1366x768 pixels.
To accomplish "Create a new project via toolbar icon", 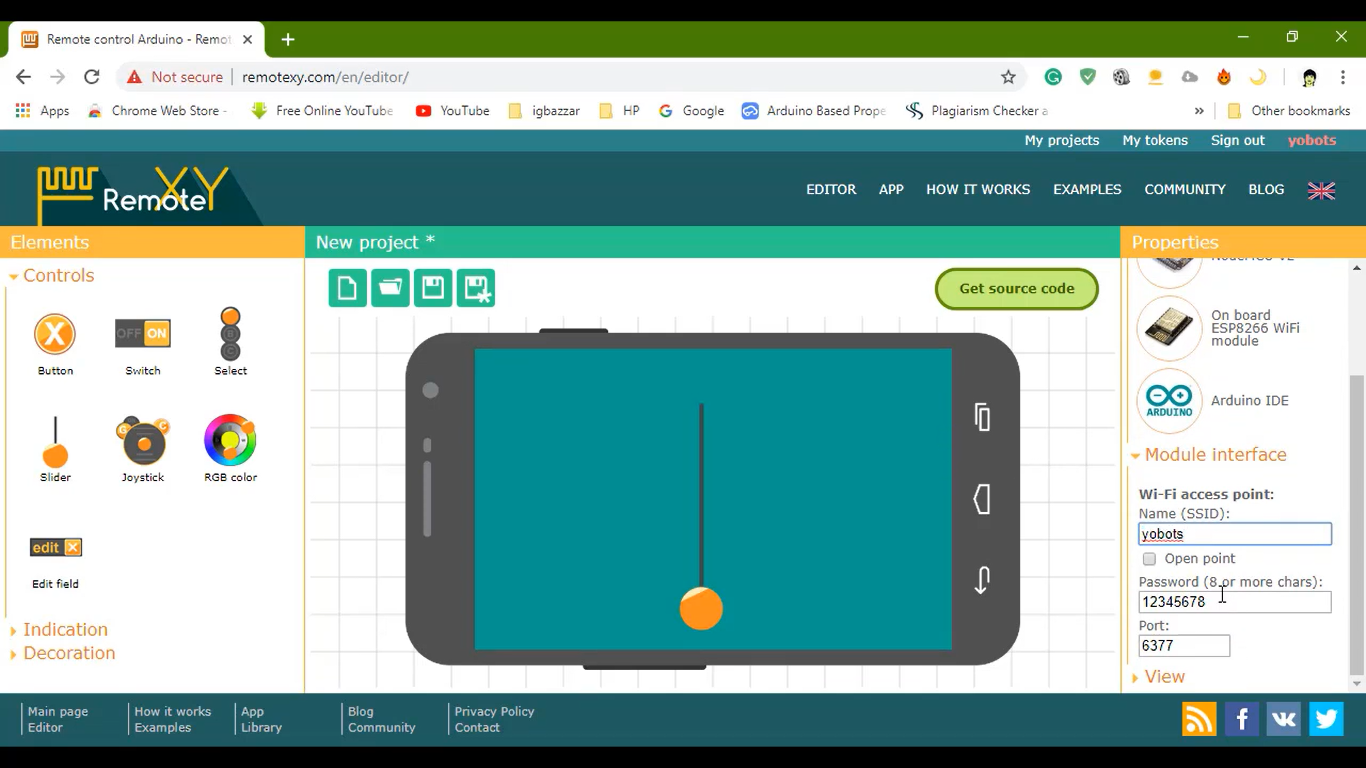I will click(x=347, y=287).
